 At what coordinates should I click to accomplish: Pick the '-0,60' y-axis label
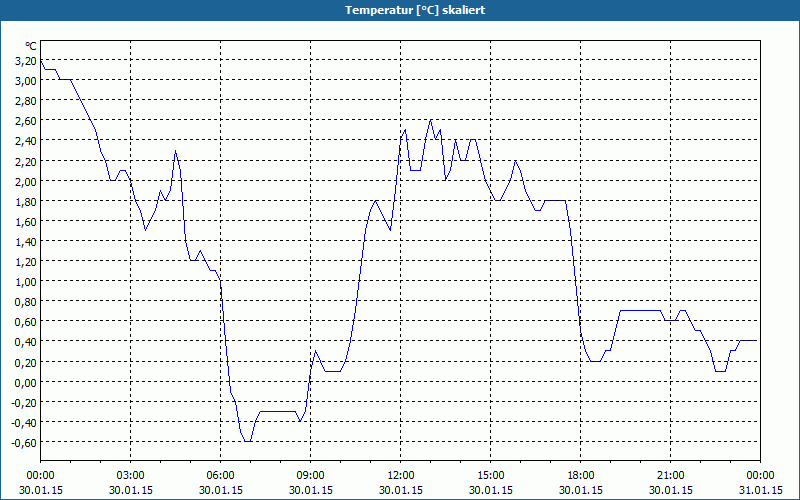(x=25, y=443)
